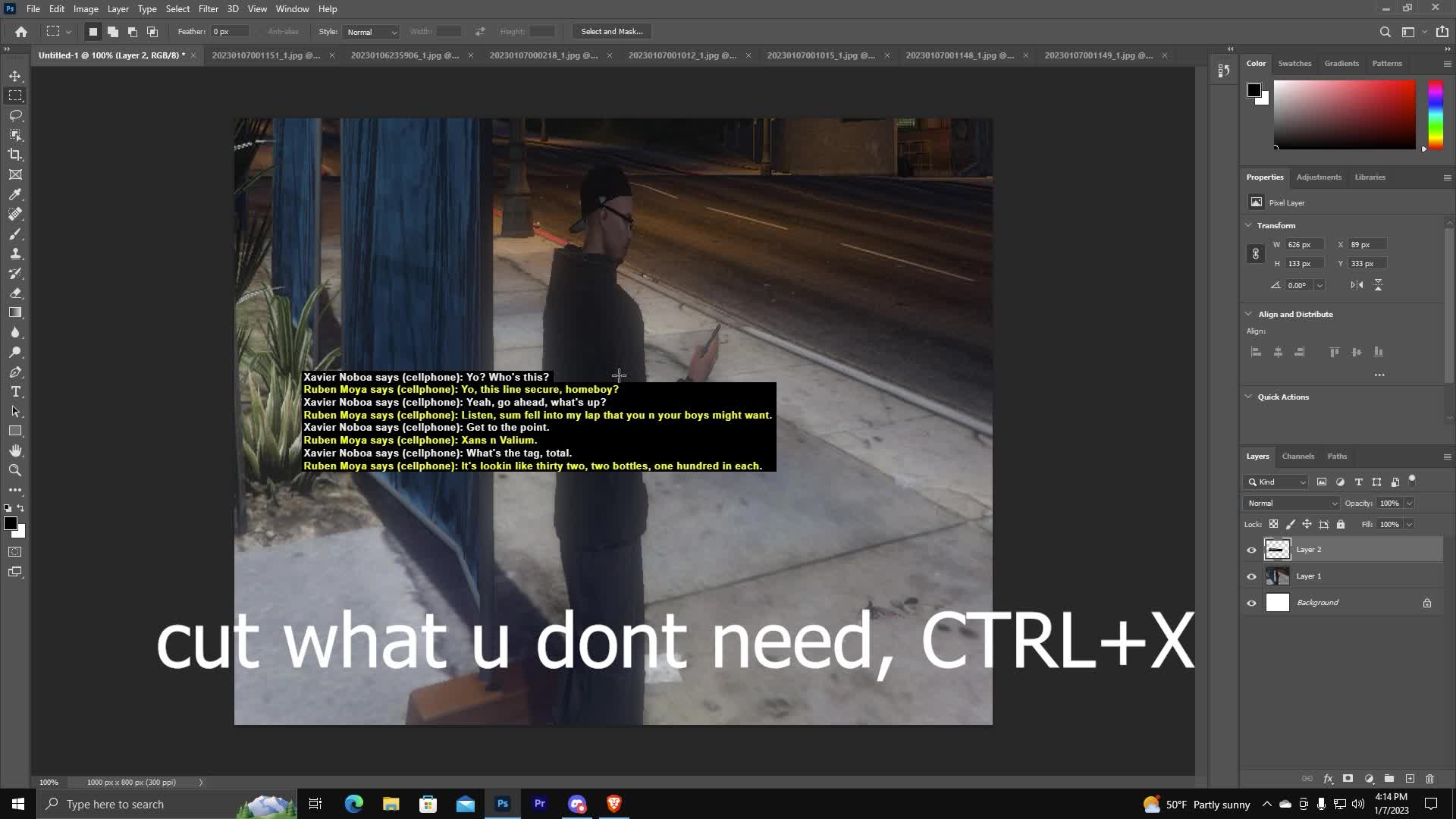
Task: Select the Clone Stamp tool
Action: 15,253
